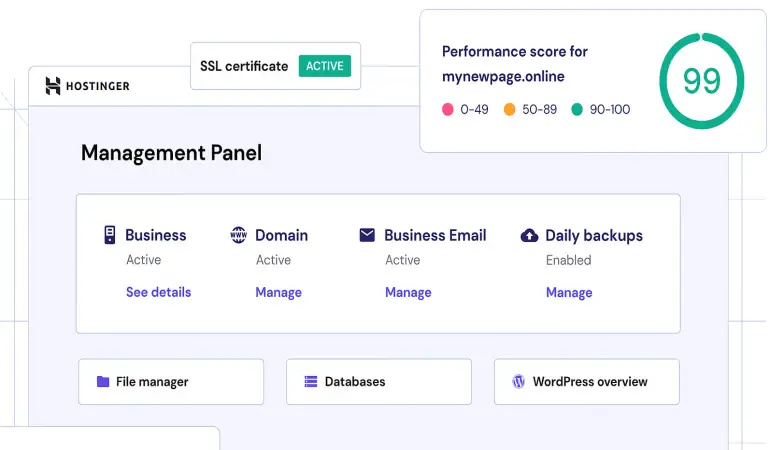Viewport: 770px width, 450px height.
Task: Click the mynewpage.online domain text
Action: click(x=503, y=76)
